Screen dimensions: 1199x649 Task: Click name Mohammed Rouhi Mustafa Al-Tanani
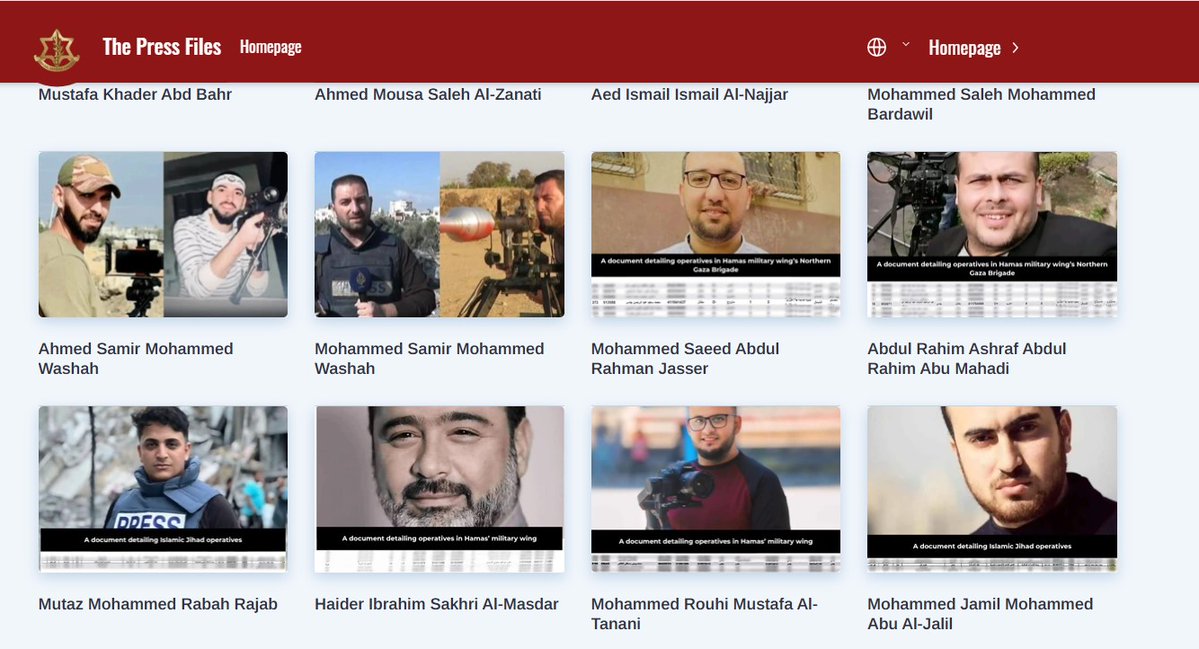pyautogui.click(x=704, y=614)
